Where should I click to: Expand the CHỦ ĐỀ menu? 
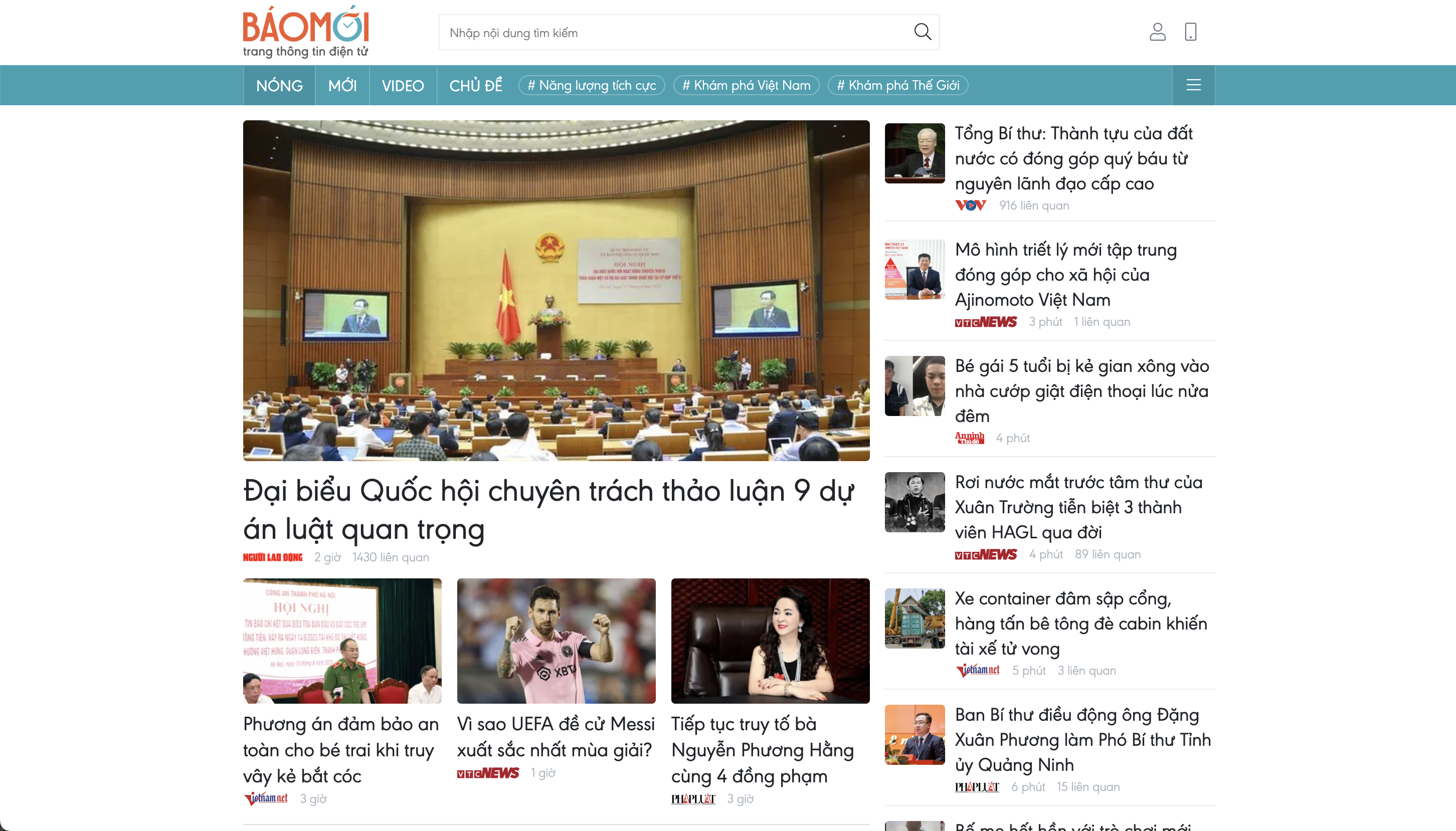tap(475, 86)
